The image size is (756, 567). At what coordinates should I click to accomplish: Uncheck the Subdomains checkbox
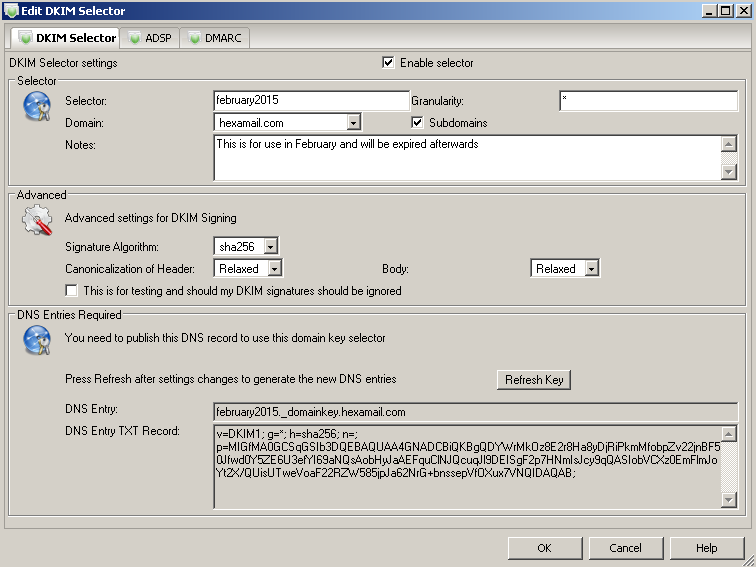[x=418, y=123]
